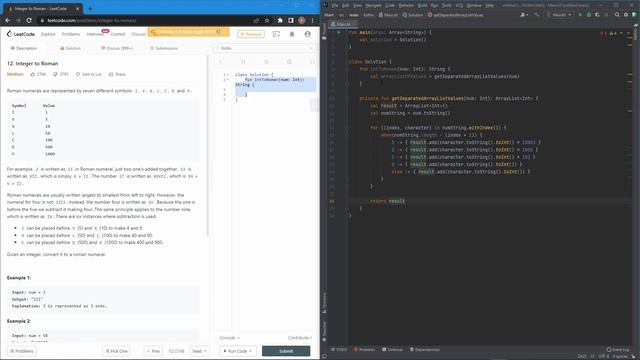Reload the LeetCode page
This screenshot has height=360, width=640.
(29, 20)
